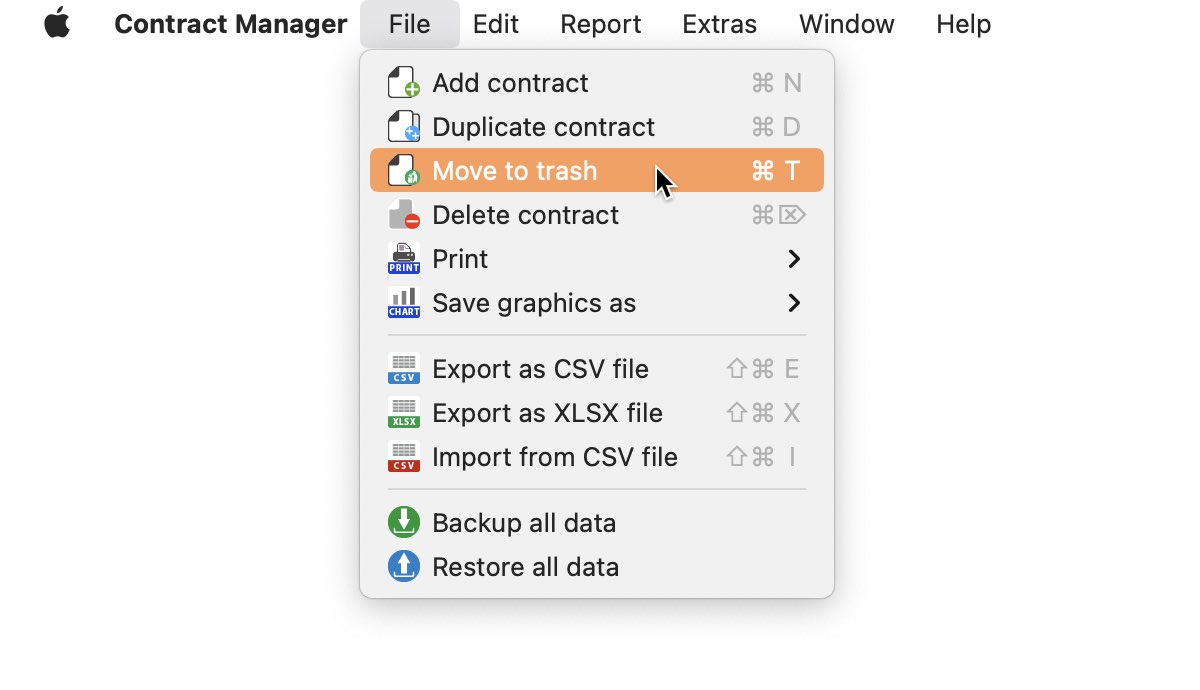
Task: Open the Help menu
Action: tap(963, 24)
